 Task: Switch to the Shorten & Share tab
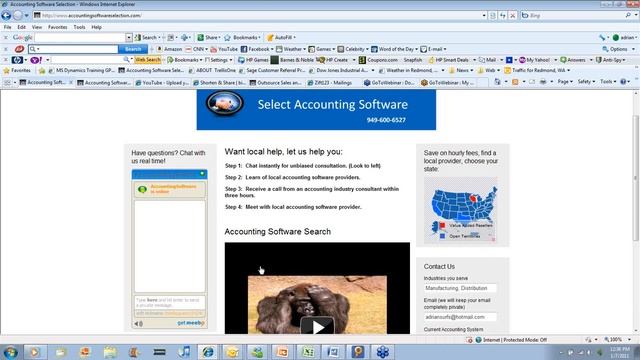(219, 82)
